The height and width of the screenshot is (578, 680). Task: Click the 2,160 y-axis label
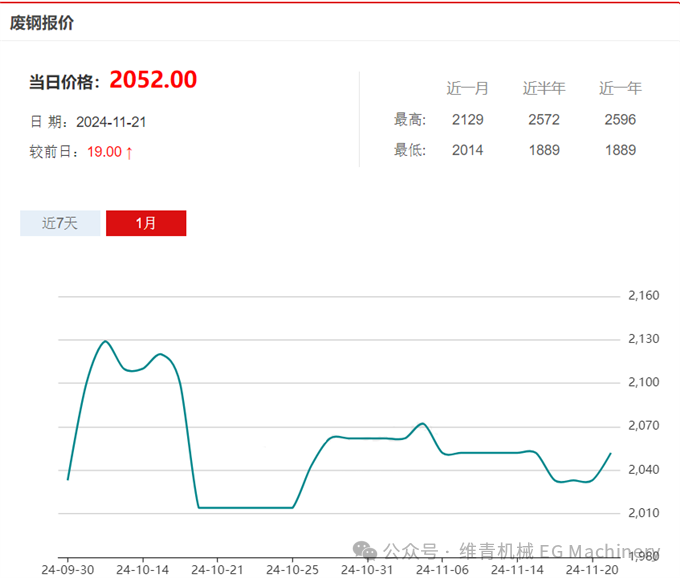pos(644,296)
